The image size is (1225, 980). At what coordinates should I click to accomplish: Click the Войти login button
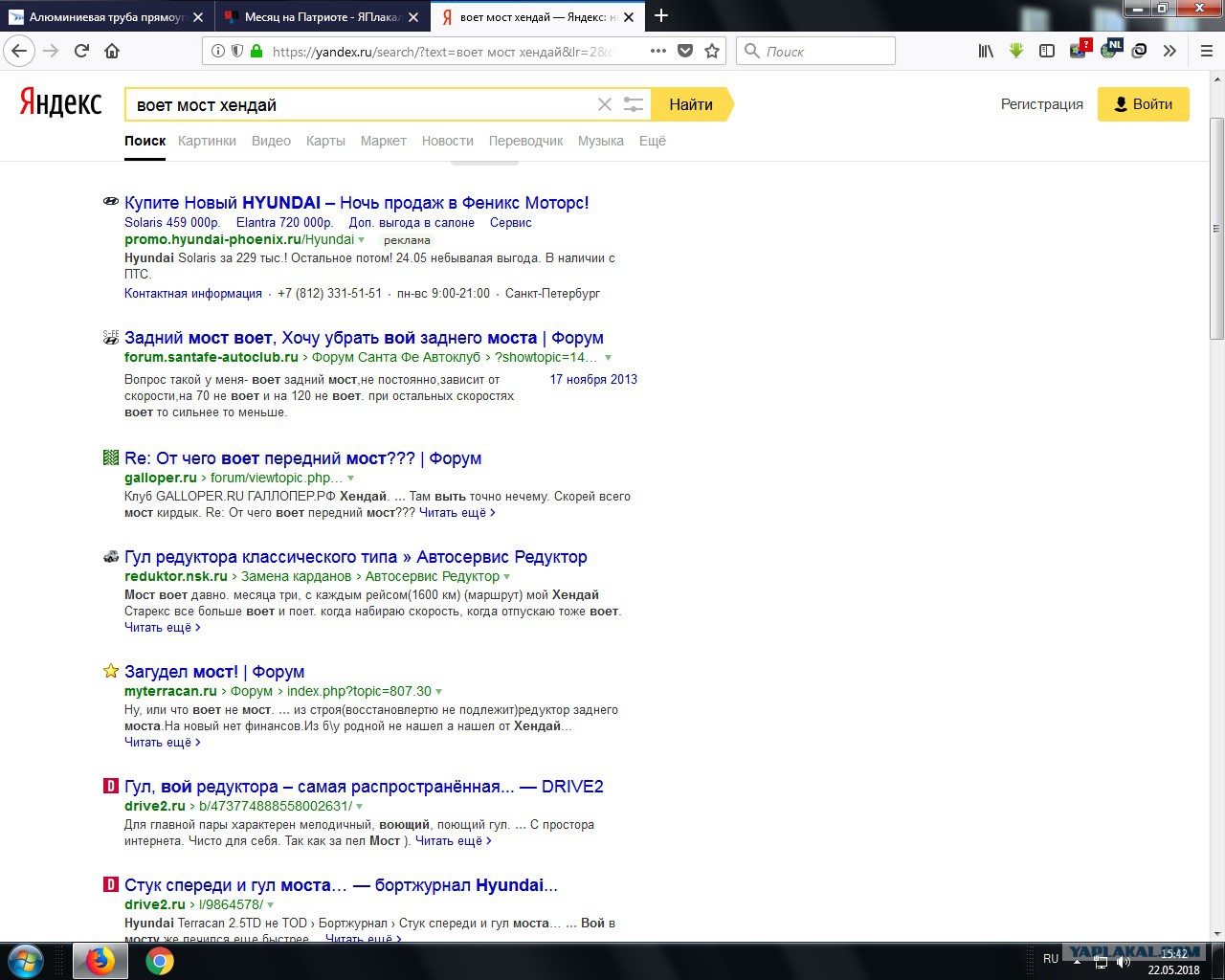tap(1144, 104)
